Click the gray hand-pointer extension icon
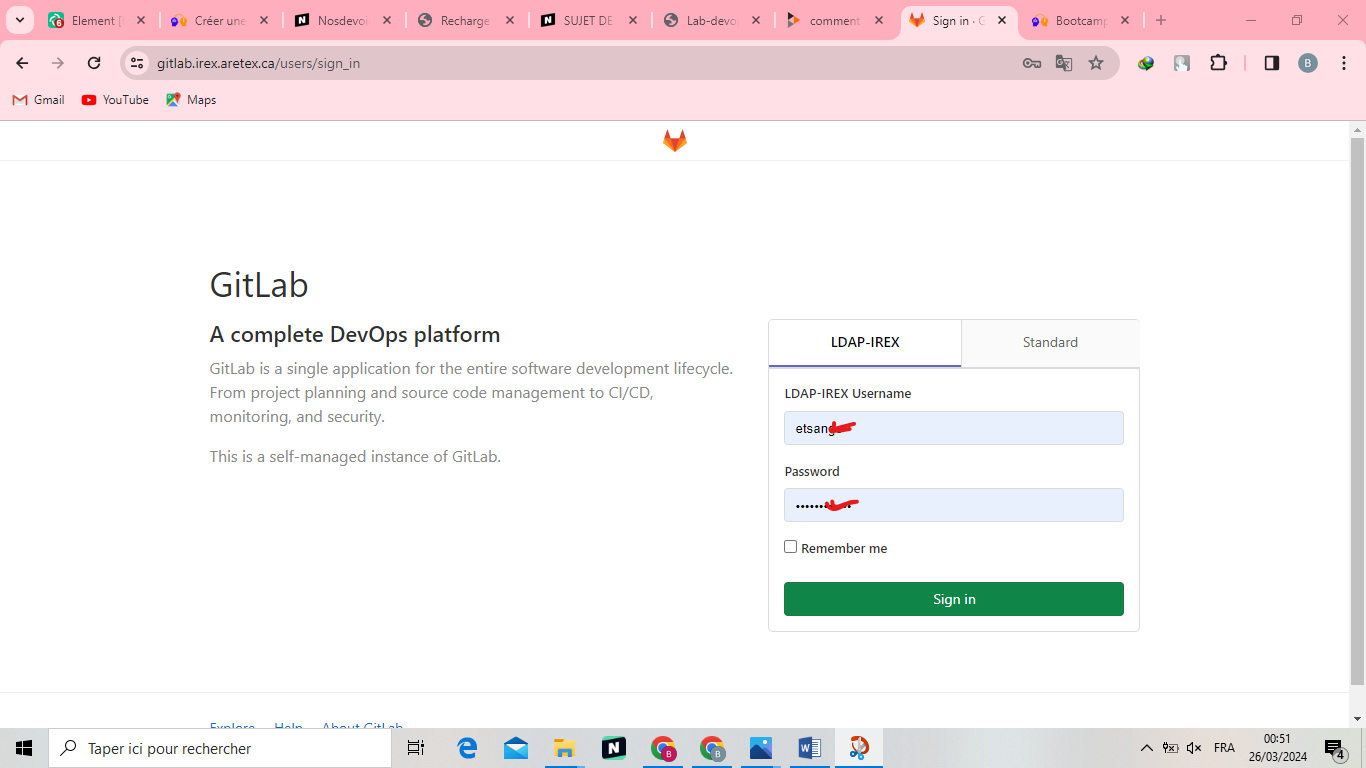The height and width of the screenshot is (768, 1366). tap(1182, 63)
